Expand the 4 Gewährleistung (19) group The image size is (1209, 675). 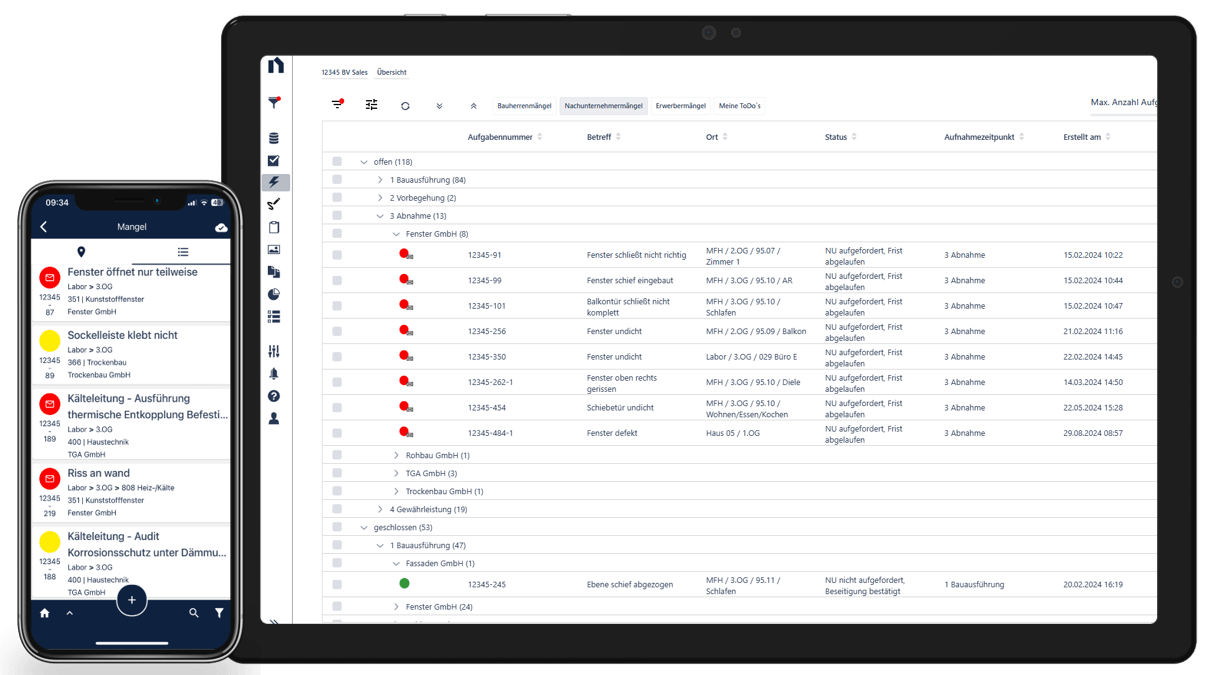(x=380, y=509)
